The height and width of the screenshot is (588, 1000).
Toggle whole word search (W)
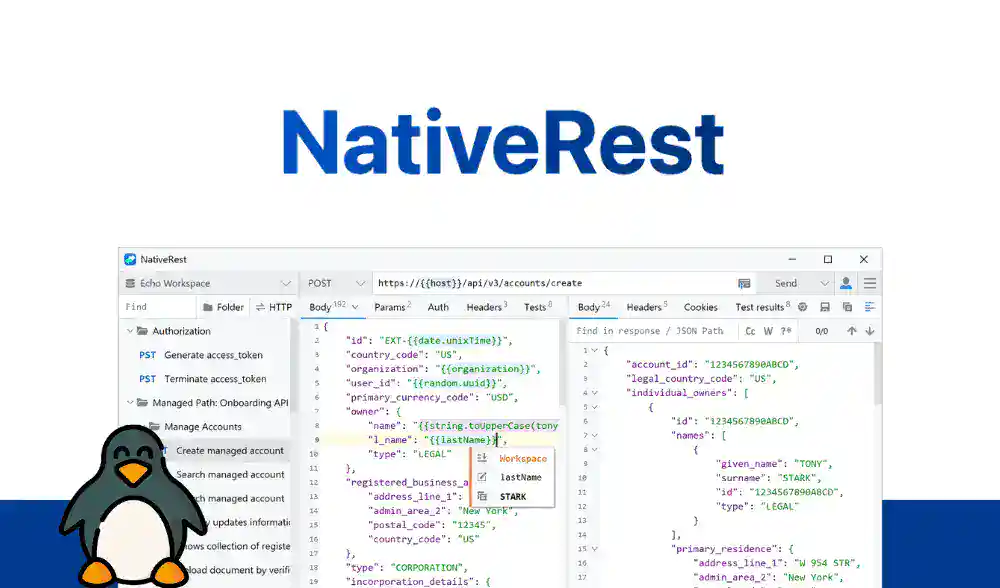tap(769, 331)
